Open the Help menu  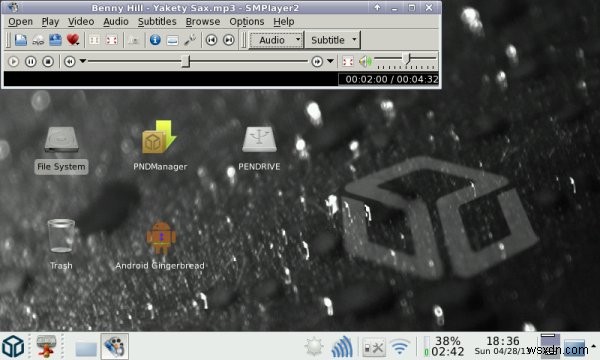(x=284, y=21)
